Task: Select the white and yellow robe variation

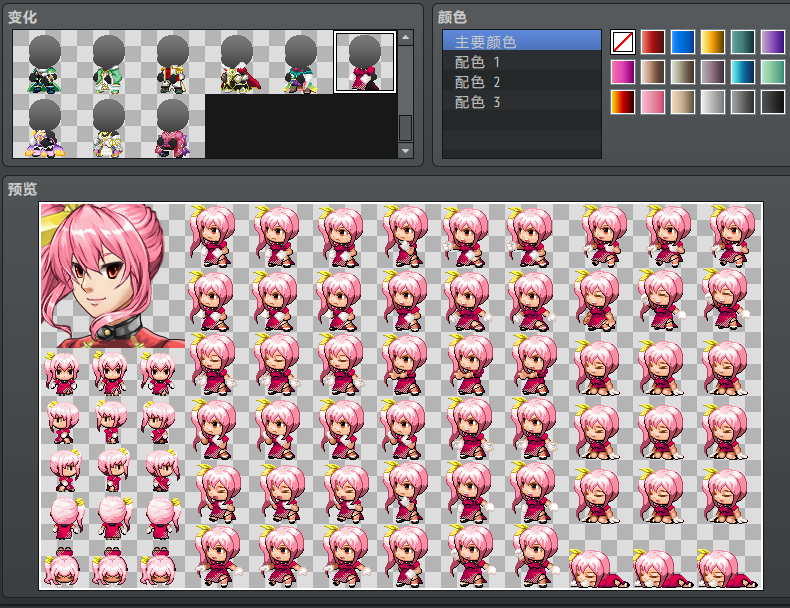Action: (109, 126)
